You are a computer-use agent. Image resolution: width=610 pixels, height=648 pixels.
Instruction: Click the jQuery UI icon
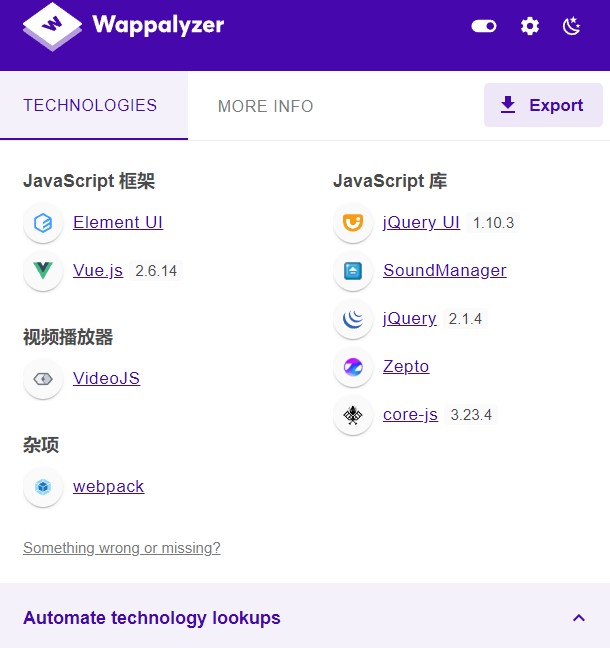[353, 223]
